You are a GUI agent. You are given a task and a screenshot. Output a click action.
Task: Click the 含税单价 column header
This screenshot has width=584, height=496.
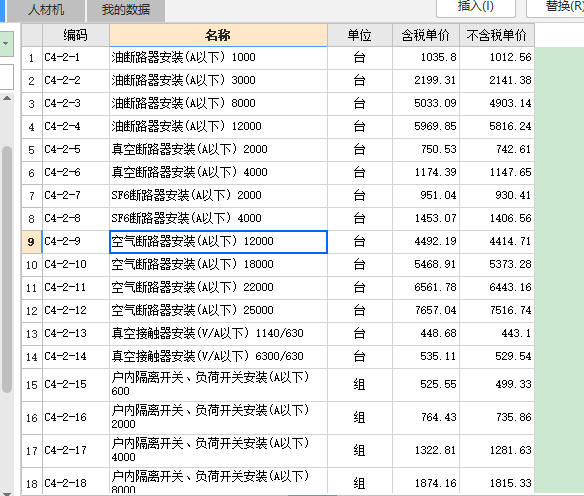pyautogui.click(x=426, y=35)
